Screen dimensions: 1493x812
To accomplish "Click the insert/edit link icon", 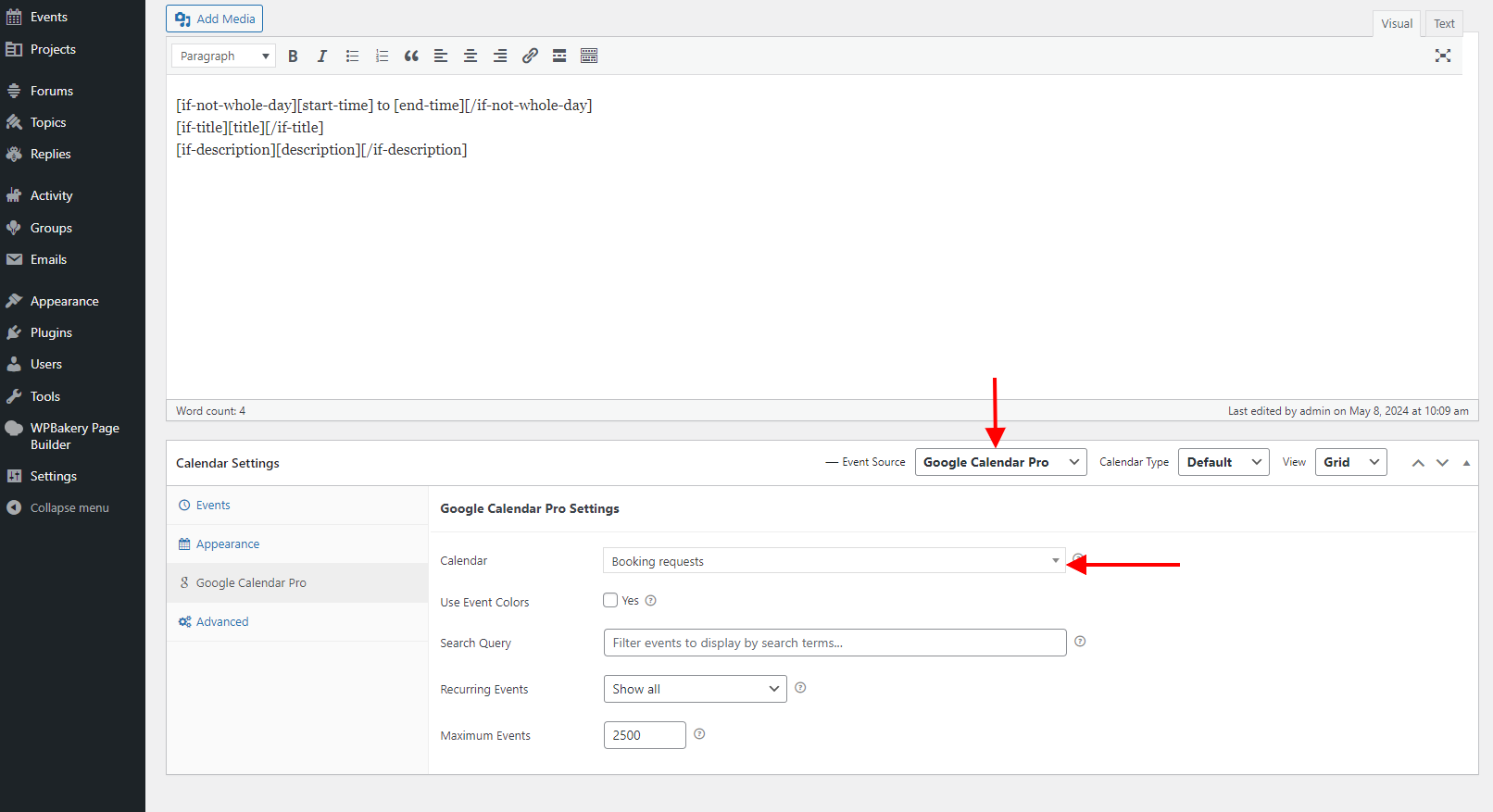I will click(x=530, y=56).
